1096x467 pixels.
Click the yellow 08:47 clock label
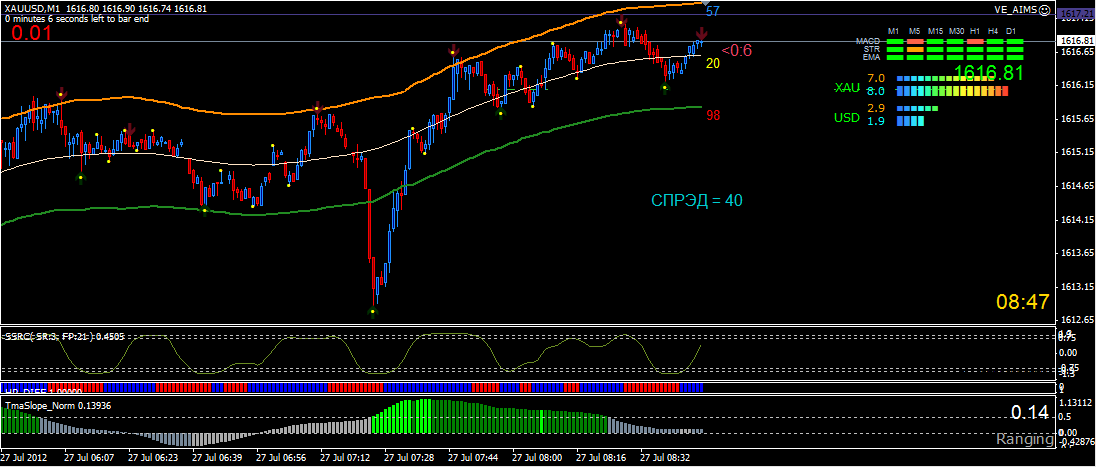coord(1023,302)
